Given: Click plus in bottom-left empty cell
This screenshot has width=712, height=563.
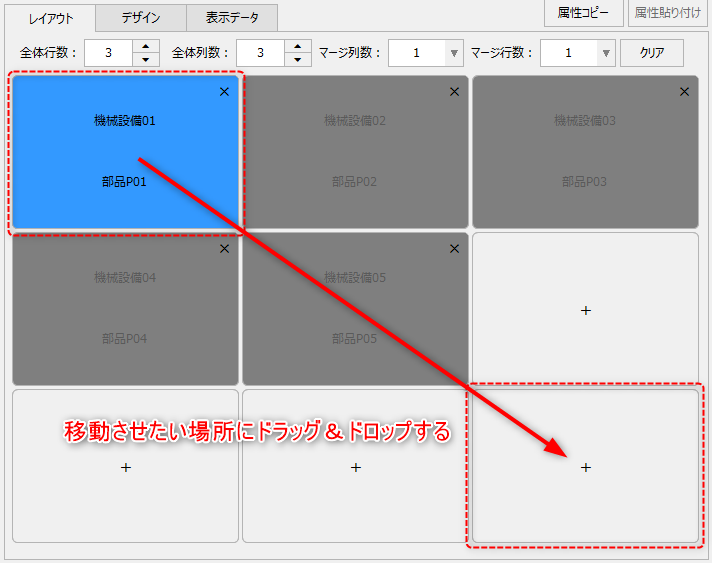Looking at the screenshot, I should tap(125, 467).
